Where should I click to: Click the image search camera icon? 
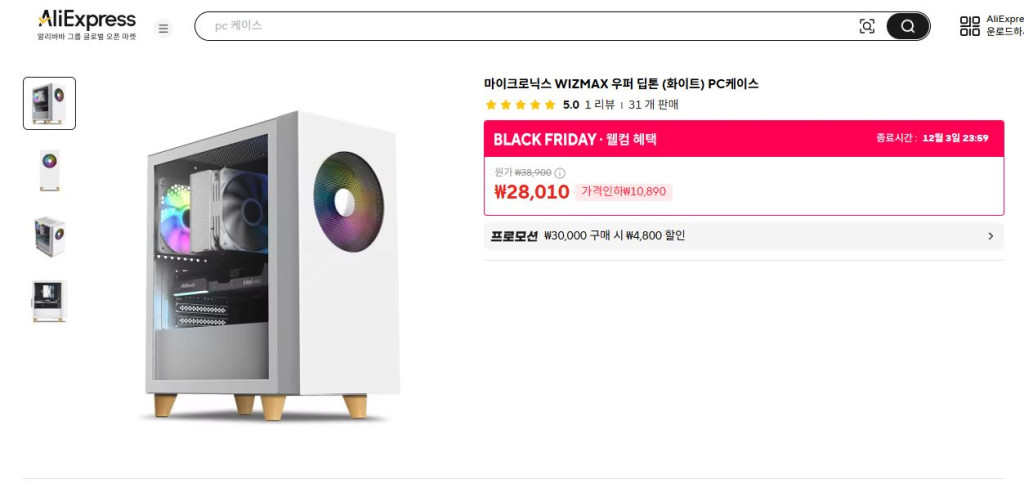[x=867, y=27]
